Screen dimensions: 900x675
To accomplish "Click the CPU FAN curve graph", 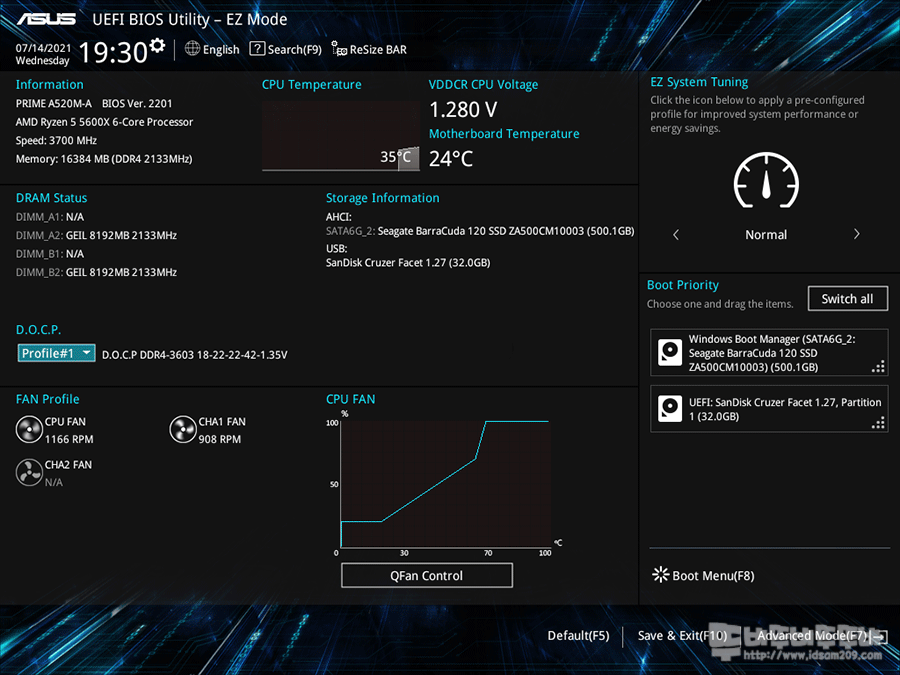I will pyautogui.click(x=445, y=484).
